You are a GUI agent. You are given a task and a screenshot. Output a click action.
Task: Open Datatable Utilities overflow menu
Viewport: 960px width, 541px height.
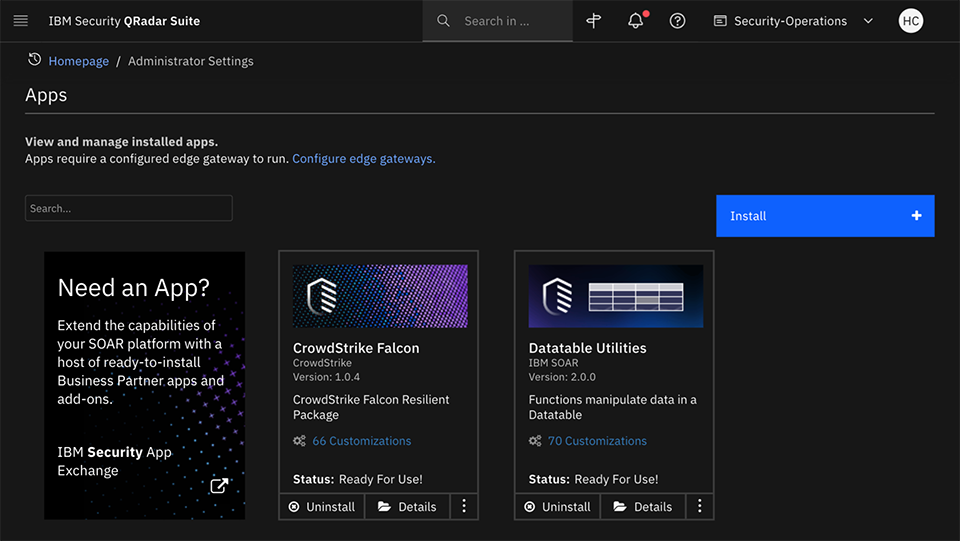(x=700, y=506)
